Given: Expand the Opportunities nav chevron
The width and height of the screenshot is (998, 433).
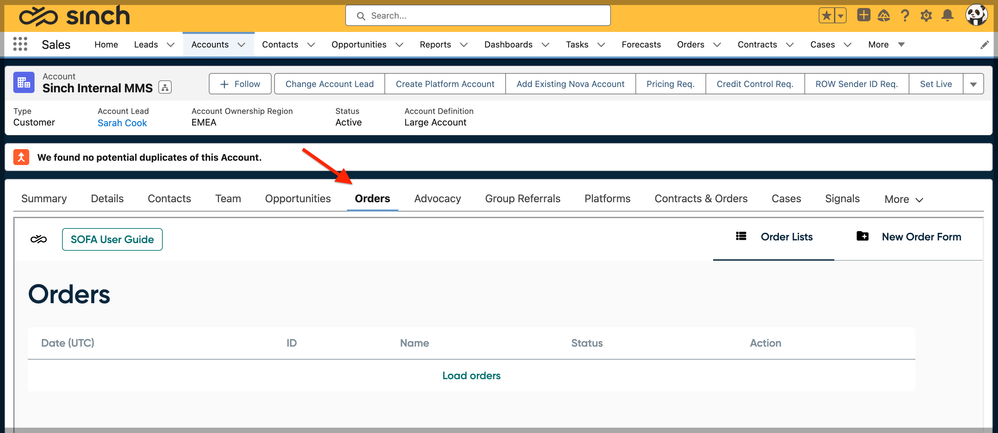Looking at the screenshot, I should coord(399,45).
